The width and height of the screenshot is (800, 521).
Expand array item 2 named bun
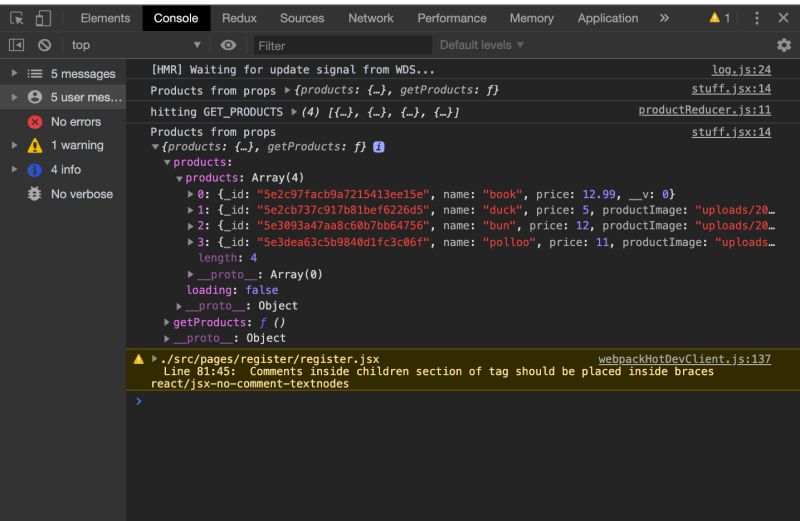pyautogui.click(x=190, y=226)
